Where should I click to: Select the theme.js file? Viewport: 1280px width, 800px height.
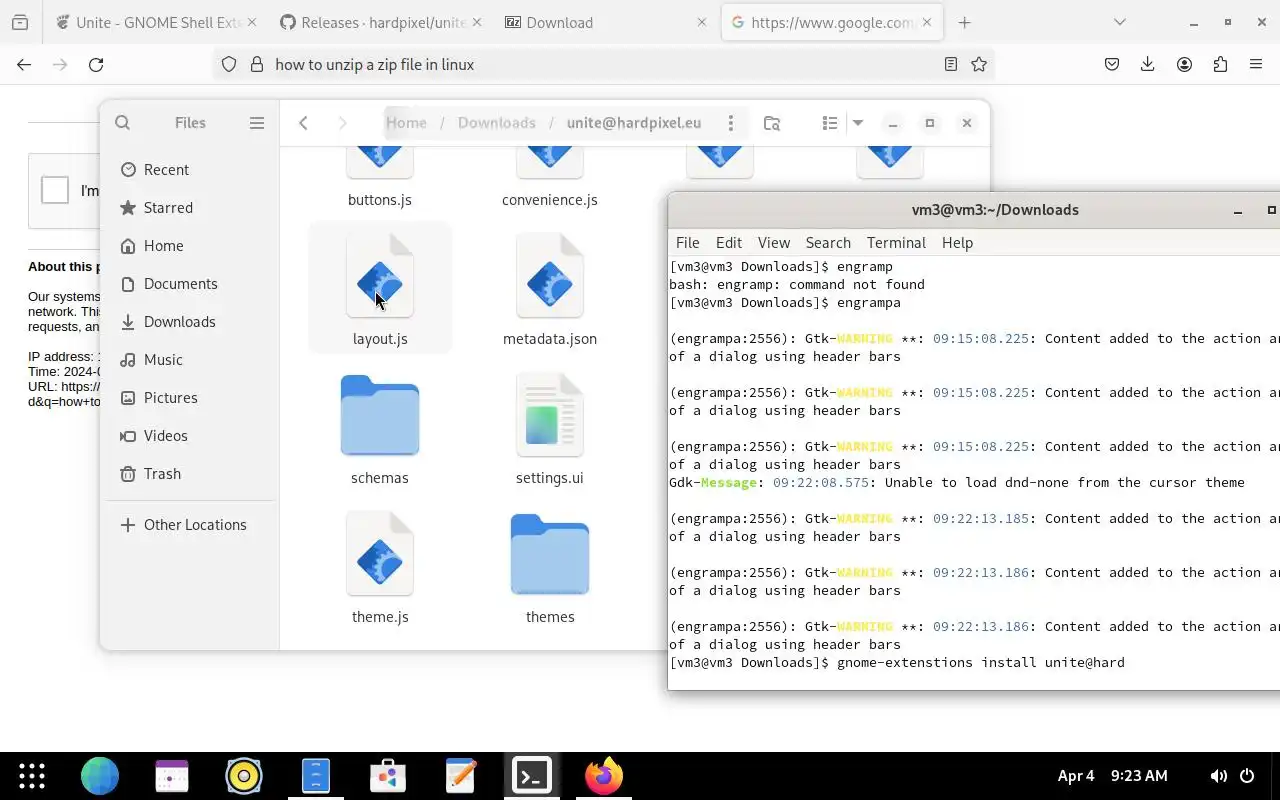[380, 554]
